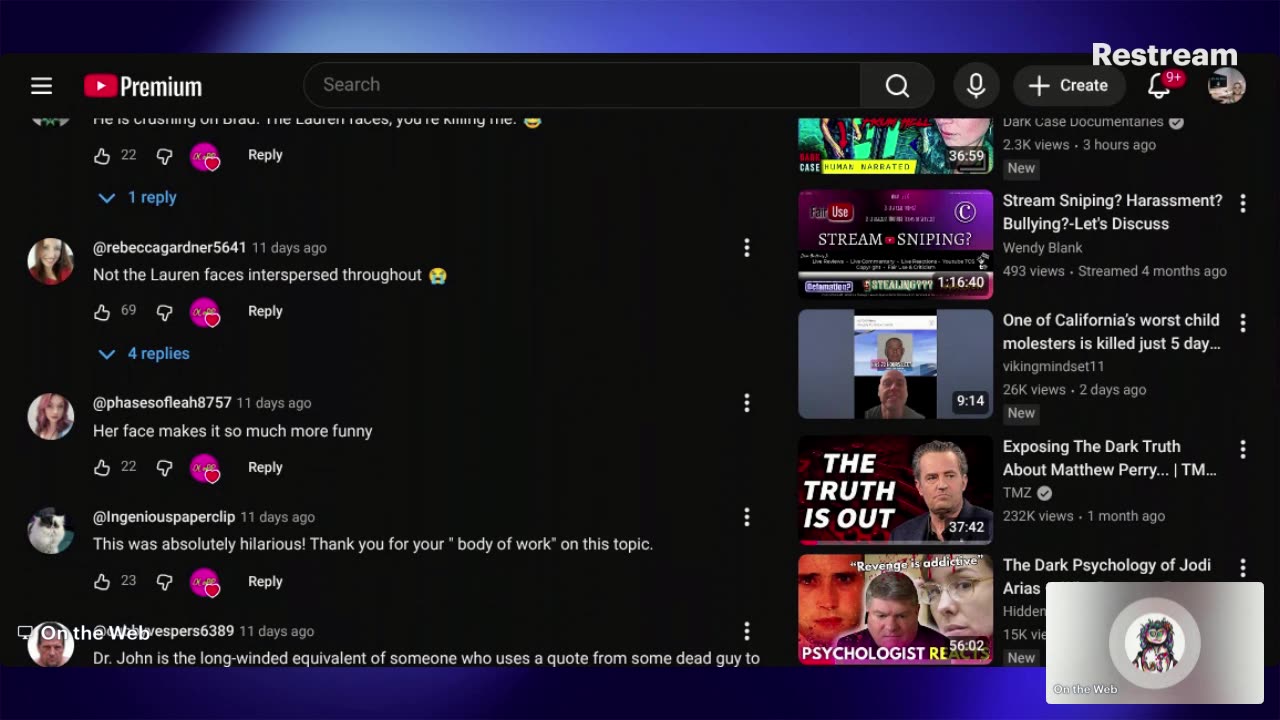Viewport: 1280px width, 720px height.
Task: Like the 'crushing on Brad' comment
Action: (102, 156)
